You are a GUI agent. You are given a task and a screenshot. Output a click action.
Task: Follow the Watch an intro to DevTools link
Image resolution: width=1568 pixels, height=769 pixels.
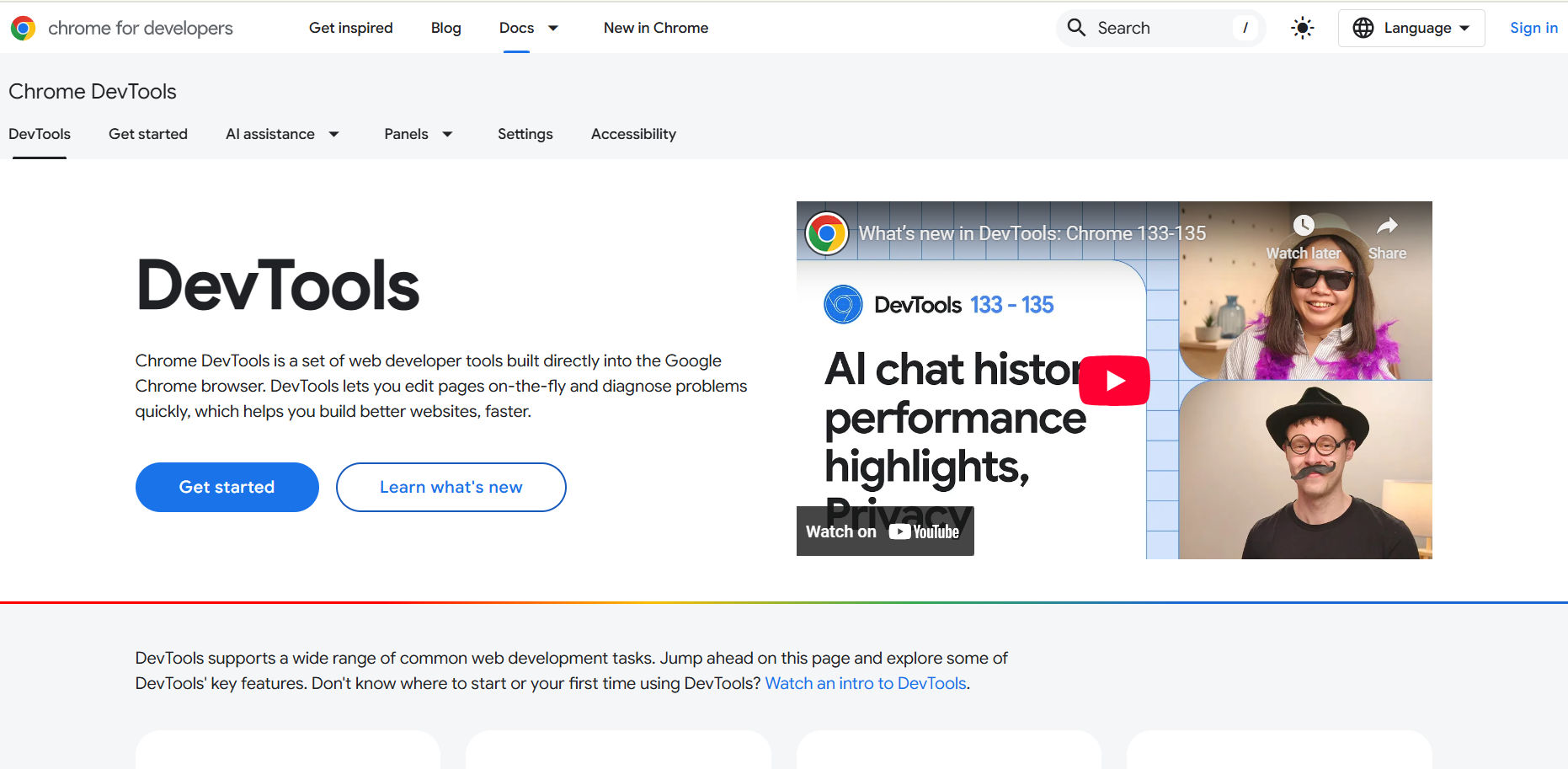coord(865,683)
